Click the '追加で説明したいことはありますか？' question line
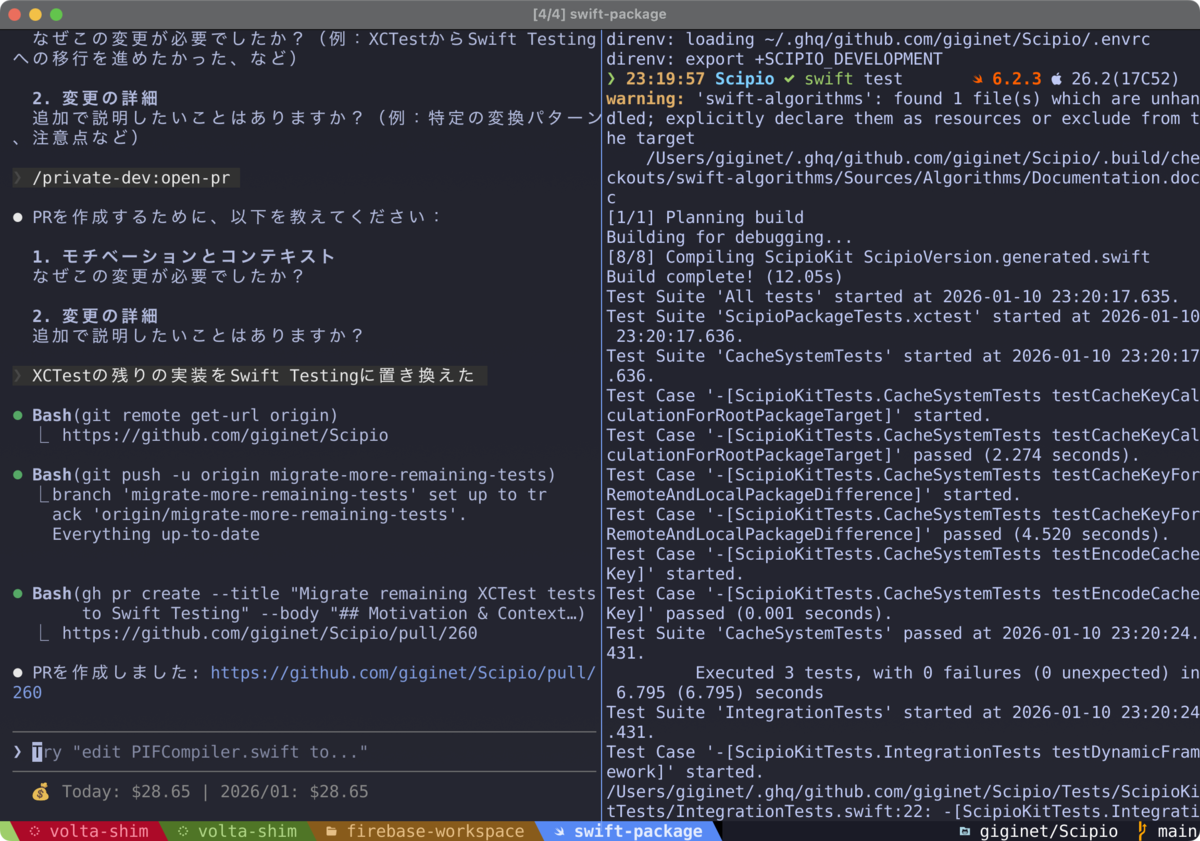This screenshot has width=1200, height=841. (x=199, y=336)
